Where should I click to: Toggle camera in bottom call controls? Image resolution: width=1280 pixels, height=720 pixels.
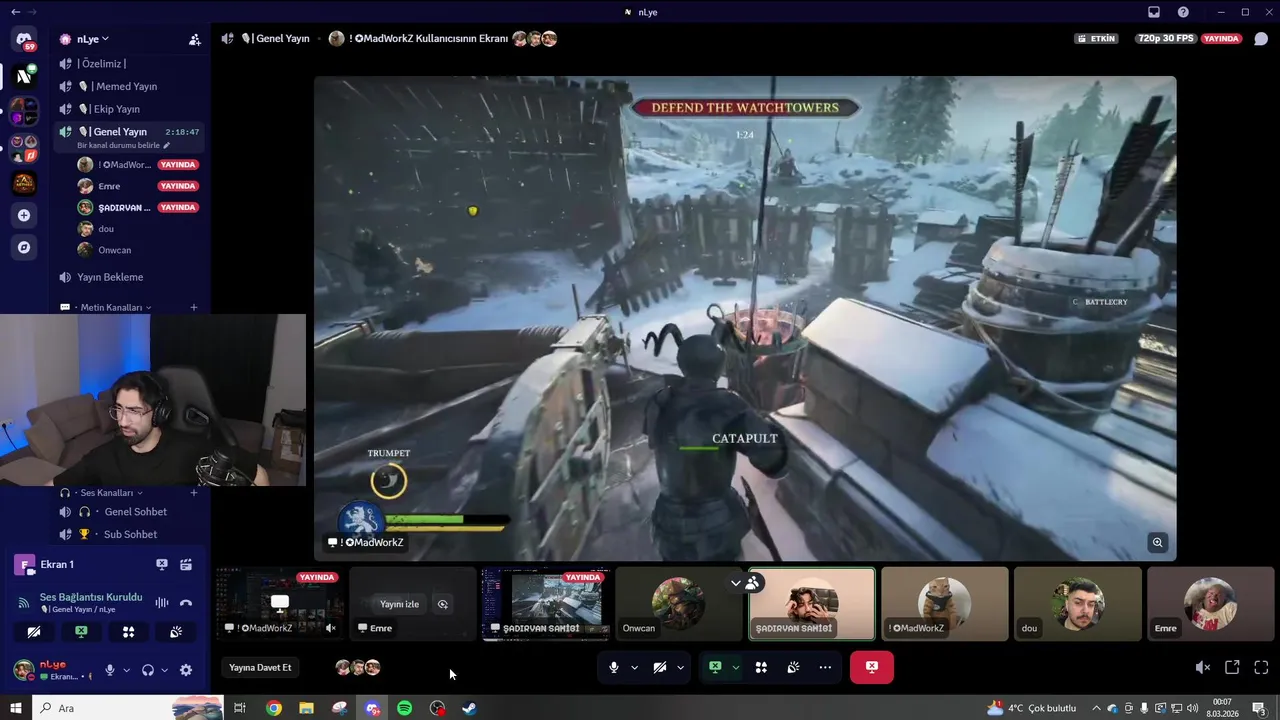(660, 667)
